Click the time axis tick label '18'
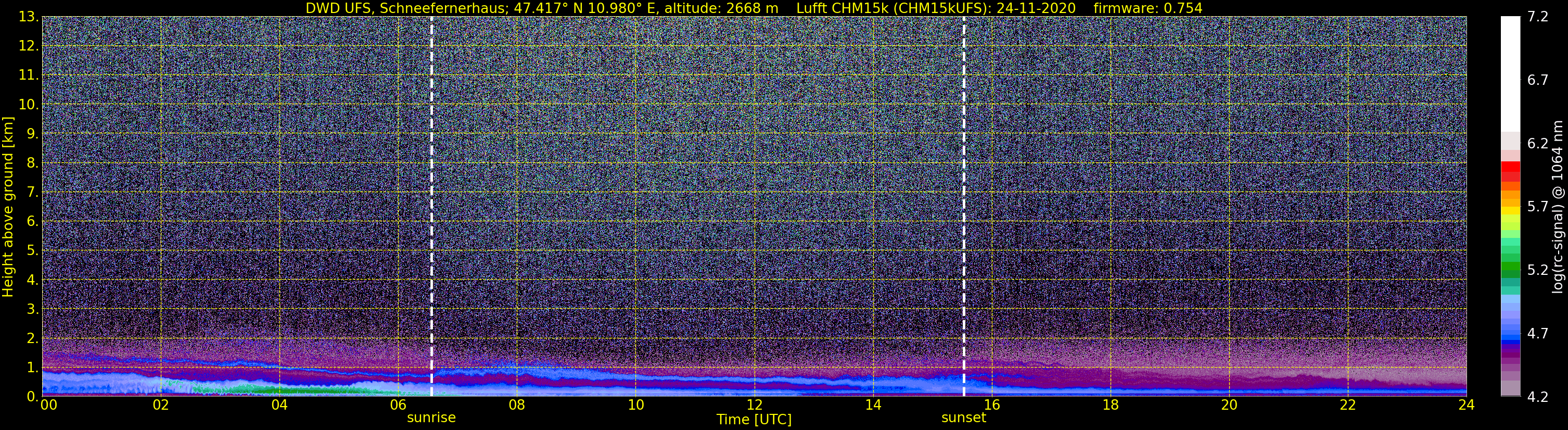1568x430 pixels. [x=1110, y=405]
